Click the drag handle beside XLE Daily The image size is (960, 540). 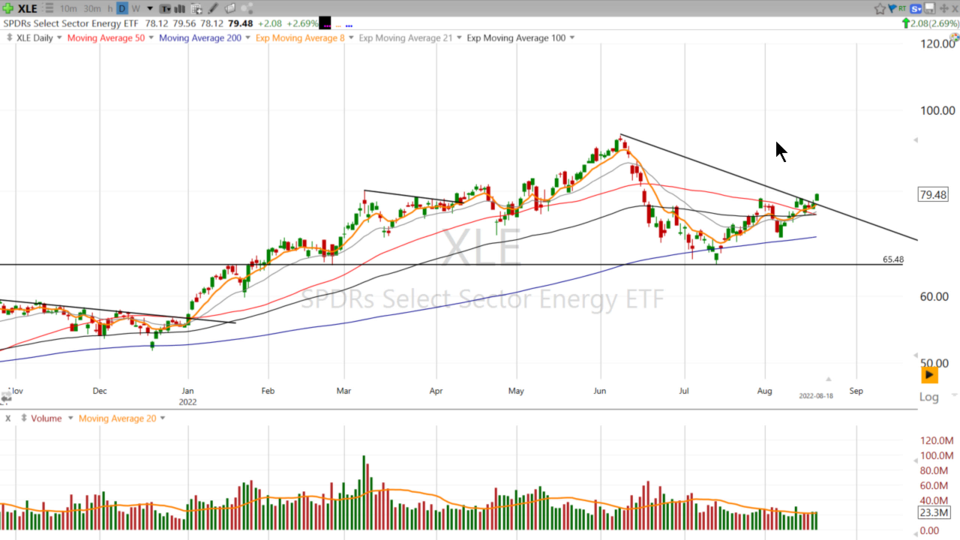click(9, 38)
